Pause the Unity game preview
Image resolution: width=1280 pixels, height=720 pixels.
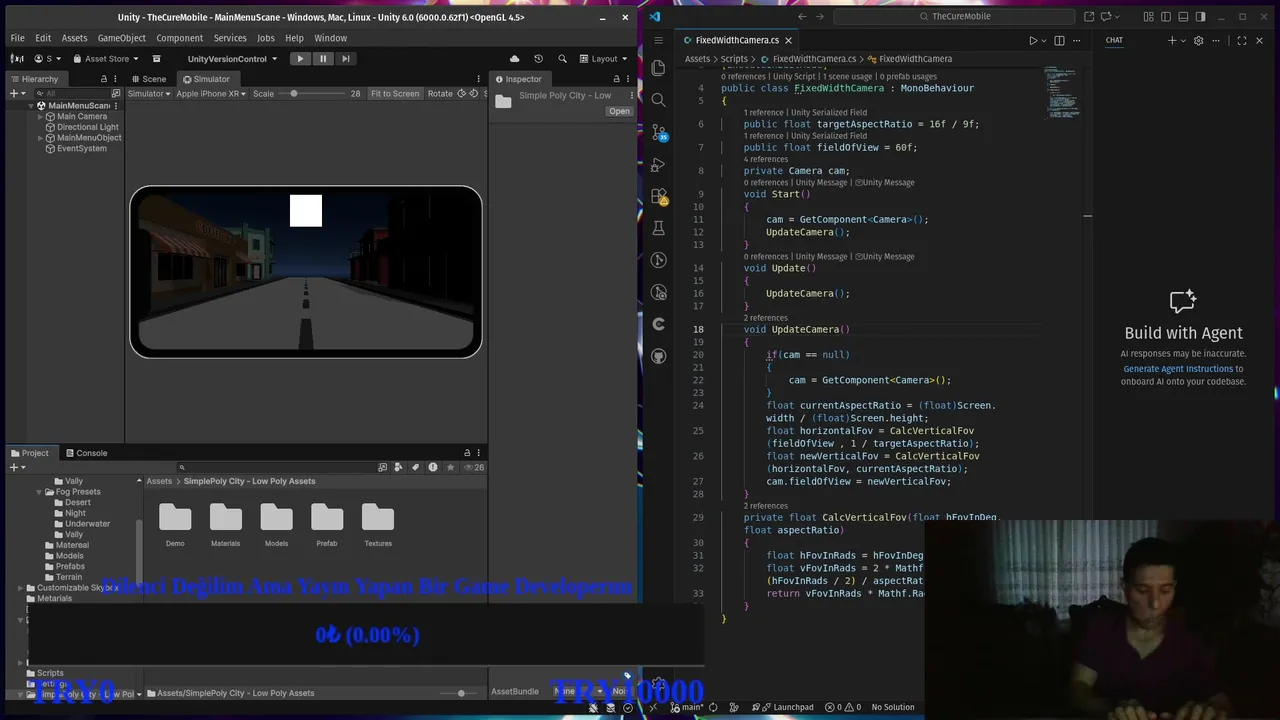[323, 59]
